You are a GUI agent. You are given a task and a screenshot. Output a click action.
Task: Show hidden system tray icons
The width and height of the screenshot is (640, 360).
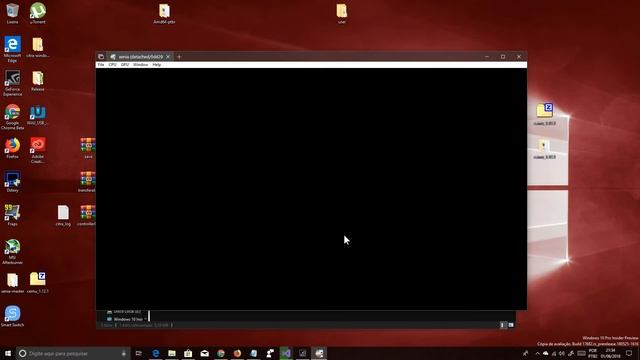(538, 353)
